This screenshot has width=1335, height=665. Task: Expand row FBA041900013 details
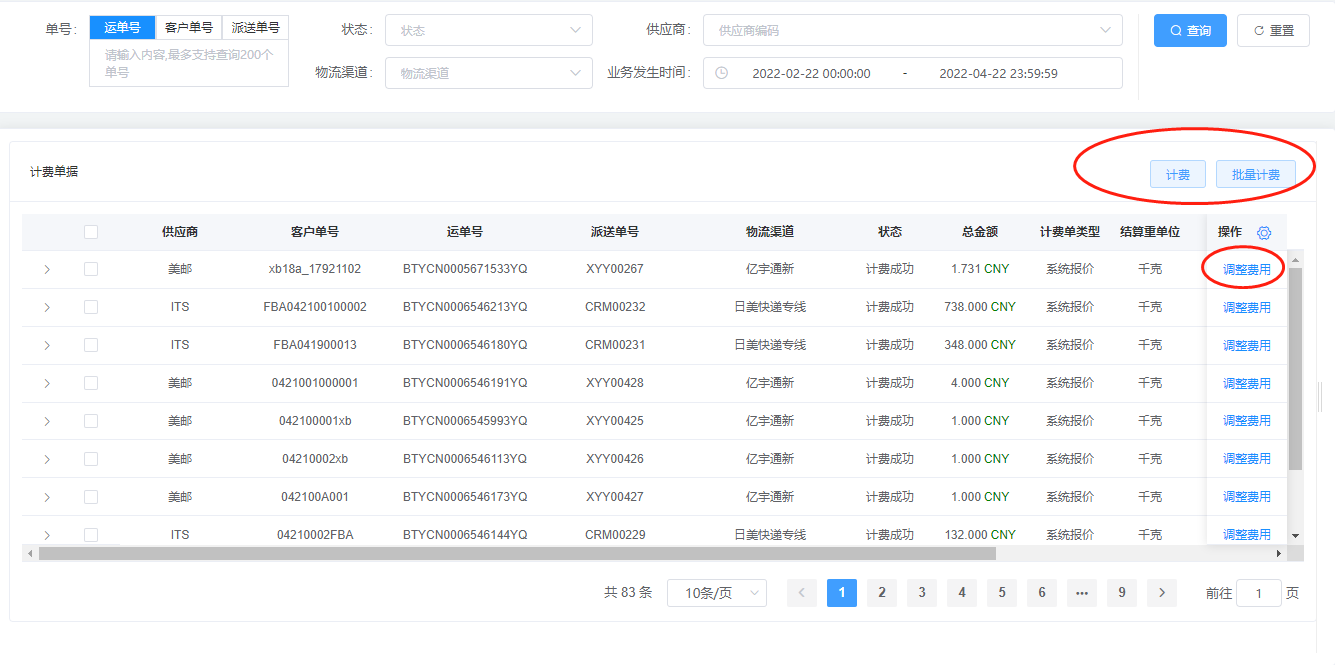[47, 345]
